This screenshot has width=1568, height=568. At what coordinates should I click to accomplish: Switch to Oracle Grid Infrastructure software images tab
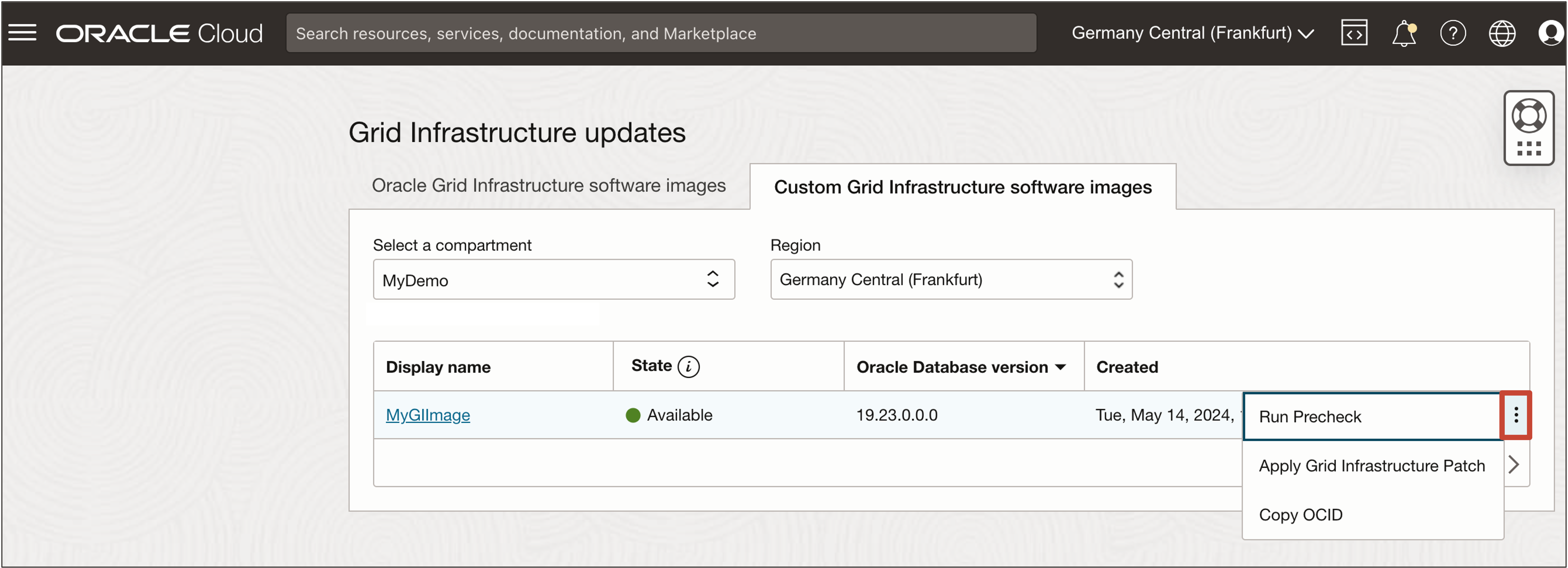point(549,185)
